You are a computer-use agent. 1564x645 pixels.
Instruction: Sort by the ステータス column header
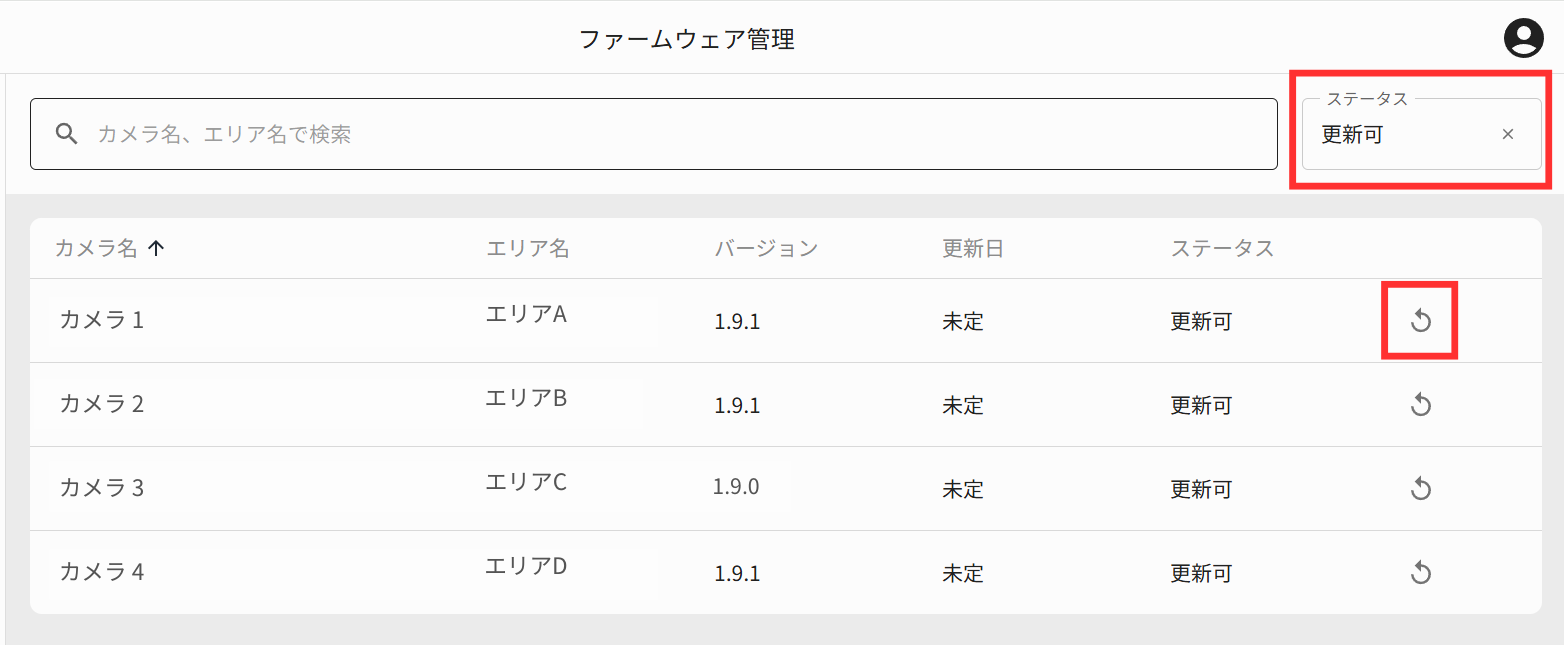click(1222, 248)
